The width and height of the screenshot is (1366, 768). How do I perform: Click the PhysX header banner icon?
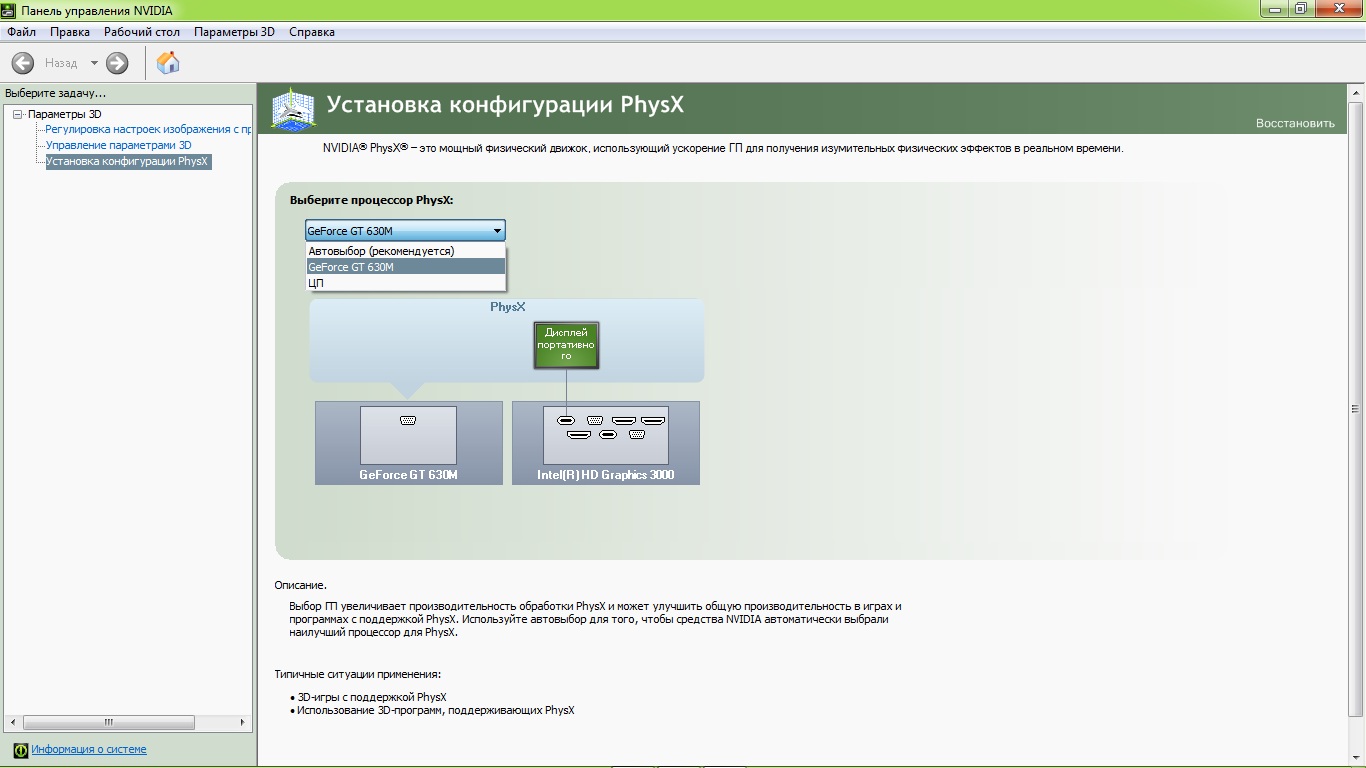tap(294, 108)
